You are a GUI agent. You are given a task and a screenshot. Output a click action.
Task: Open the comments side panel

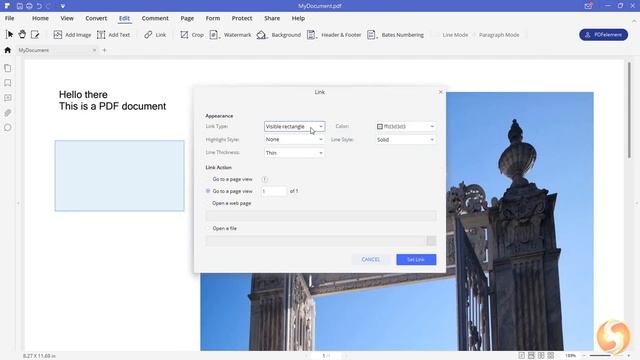[8, 98]
